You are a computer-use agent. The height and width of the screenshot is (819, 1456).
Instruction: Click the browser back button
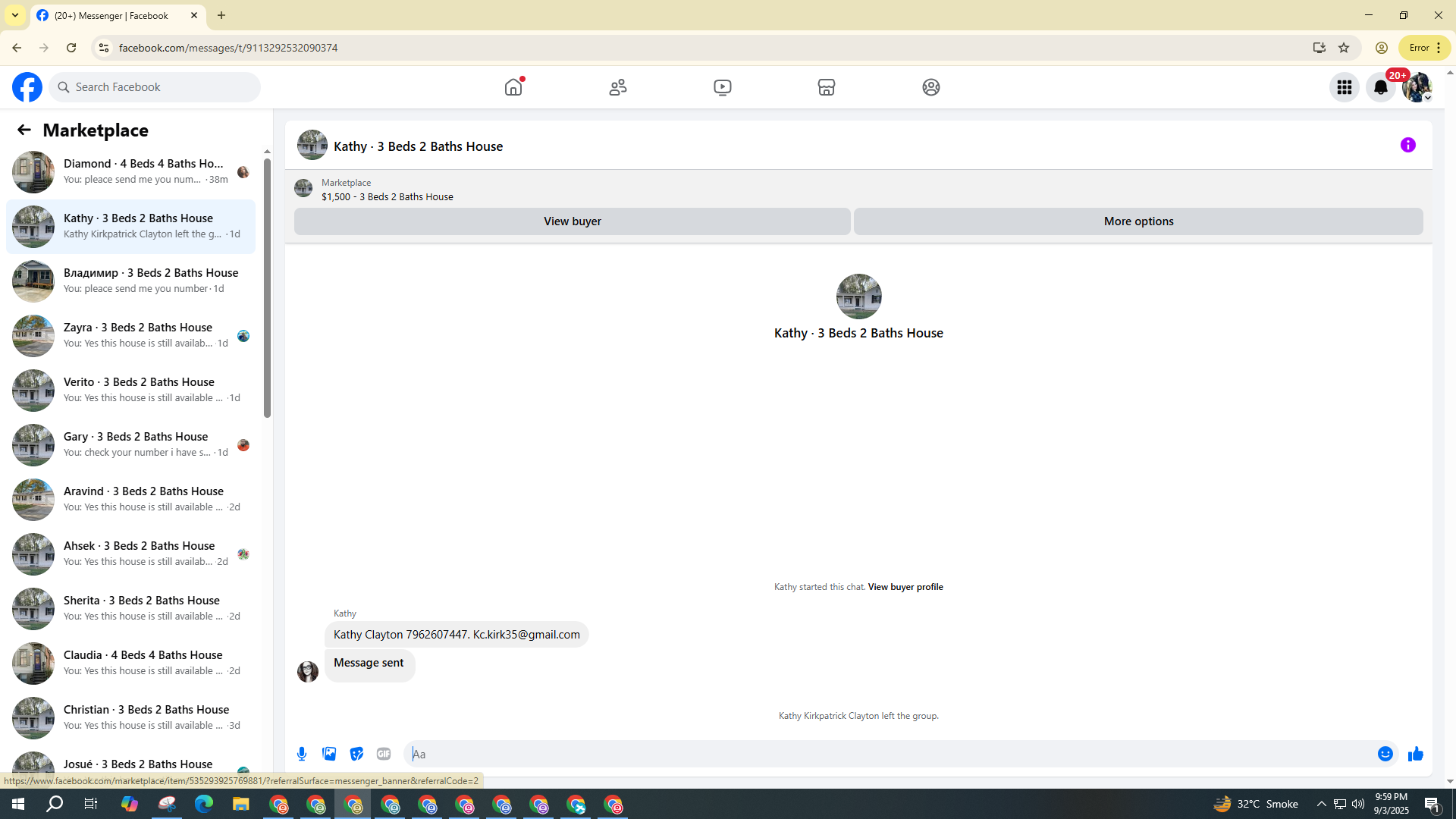[x=17, y=48]
